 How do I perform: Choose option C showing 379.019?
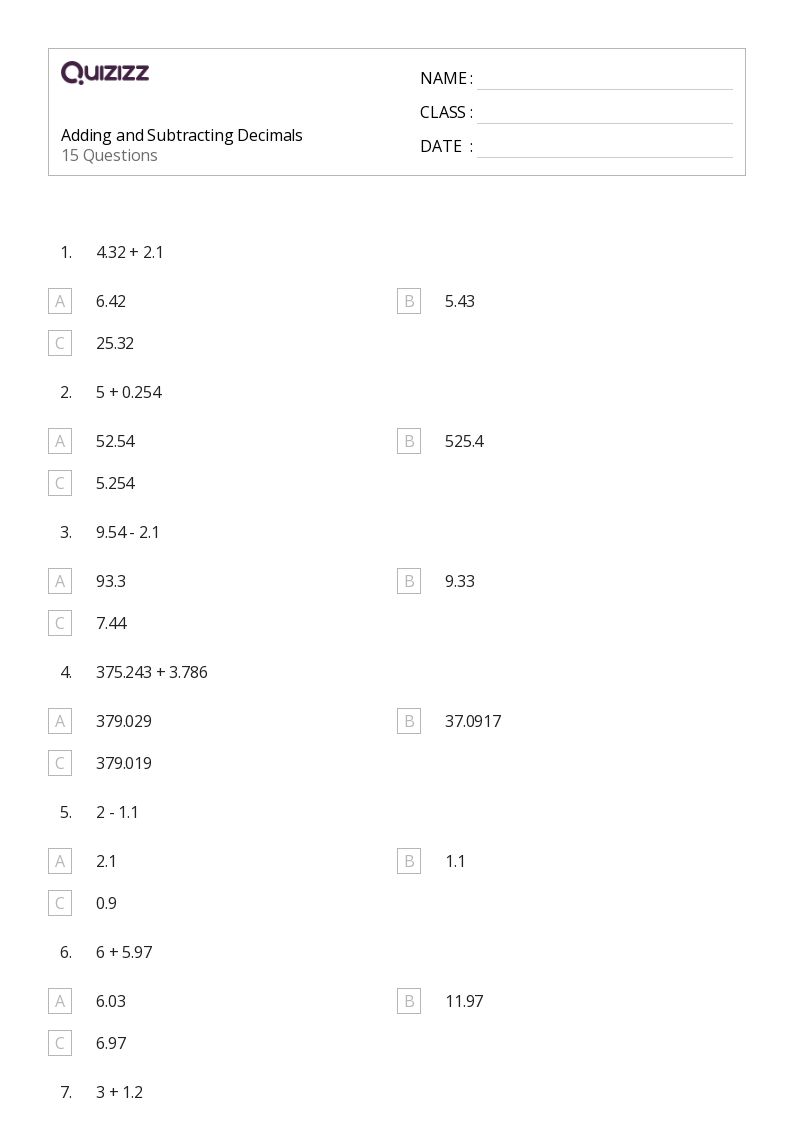60,763
